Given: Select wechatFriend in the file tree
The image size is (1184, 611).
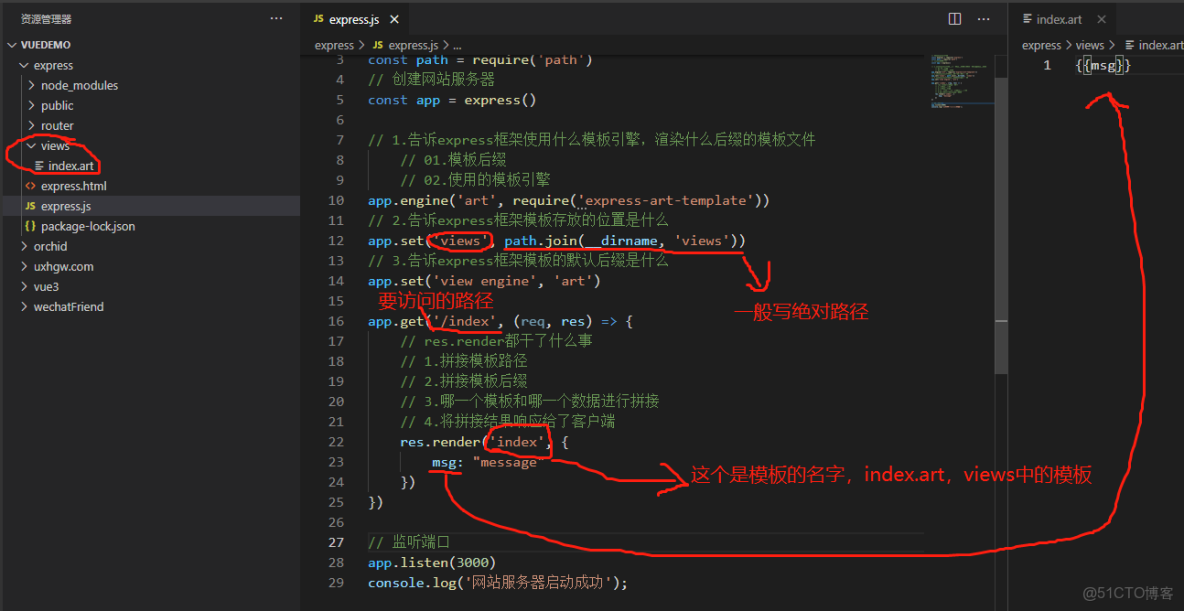Looking at the screenshot, I should (66, 306).
